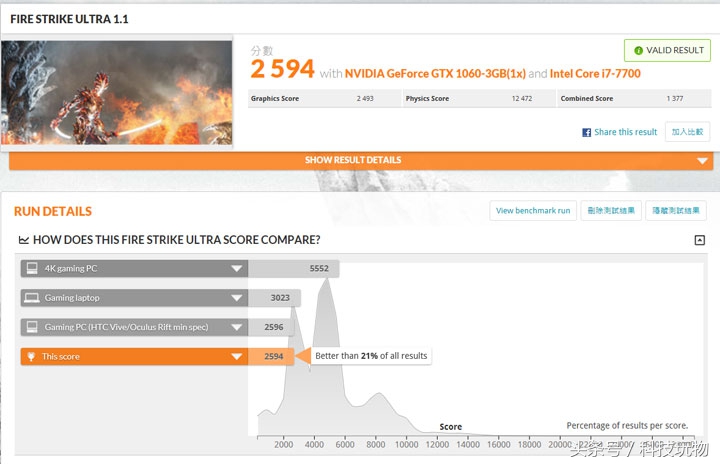Open the Intel Core i7-7700 link
Image resolution: width=720 pixels, height=464 pixels.
coord(596,73)
